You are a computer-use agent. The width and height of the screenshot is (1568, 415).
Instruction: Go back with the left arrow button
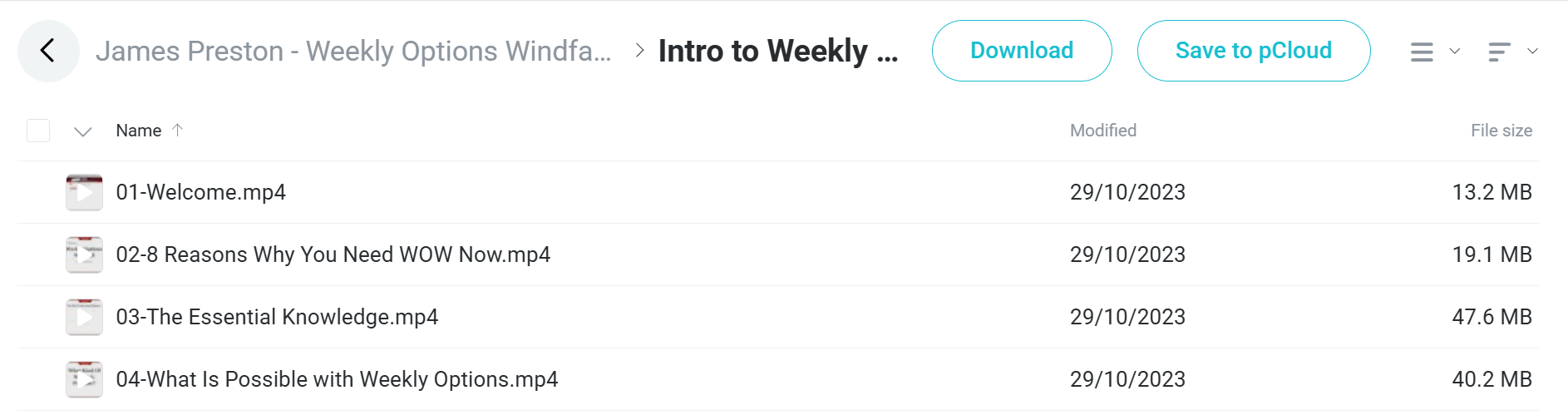click(48, 51)
